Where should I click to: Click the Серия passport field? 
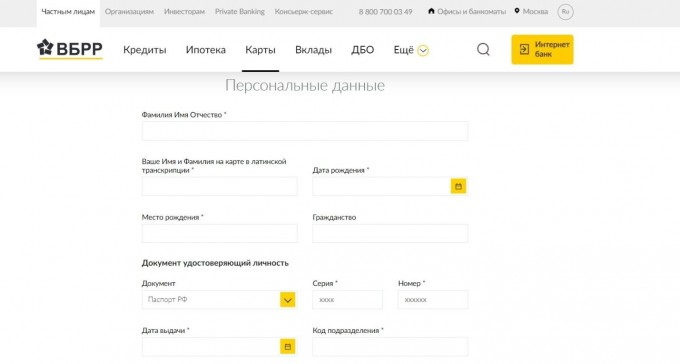coord(347,300)
